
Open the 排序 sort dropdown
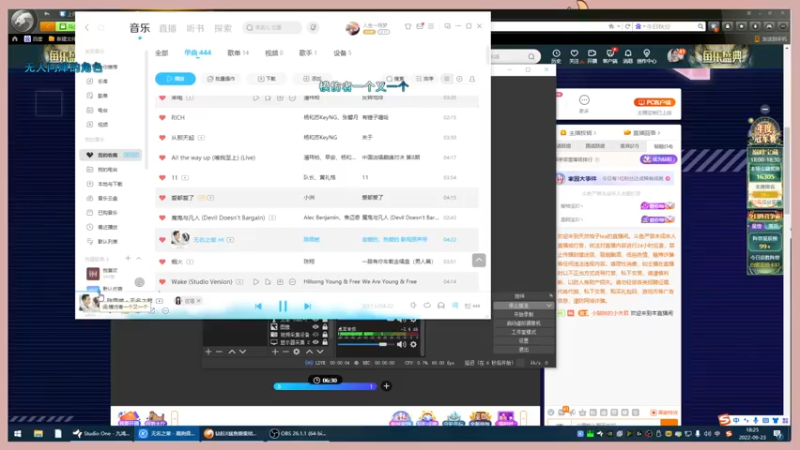[x=424, y=79]
